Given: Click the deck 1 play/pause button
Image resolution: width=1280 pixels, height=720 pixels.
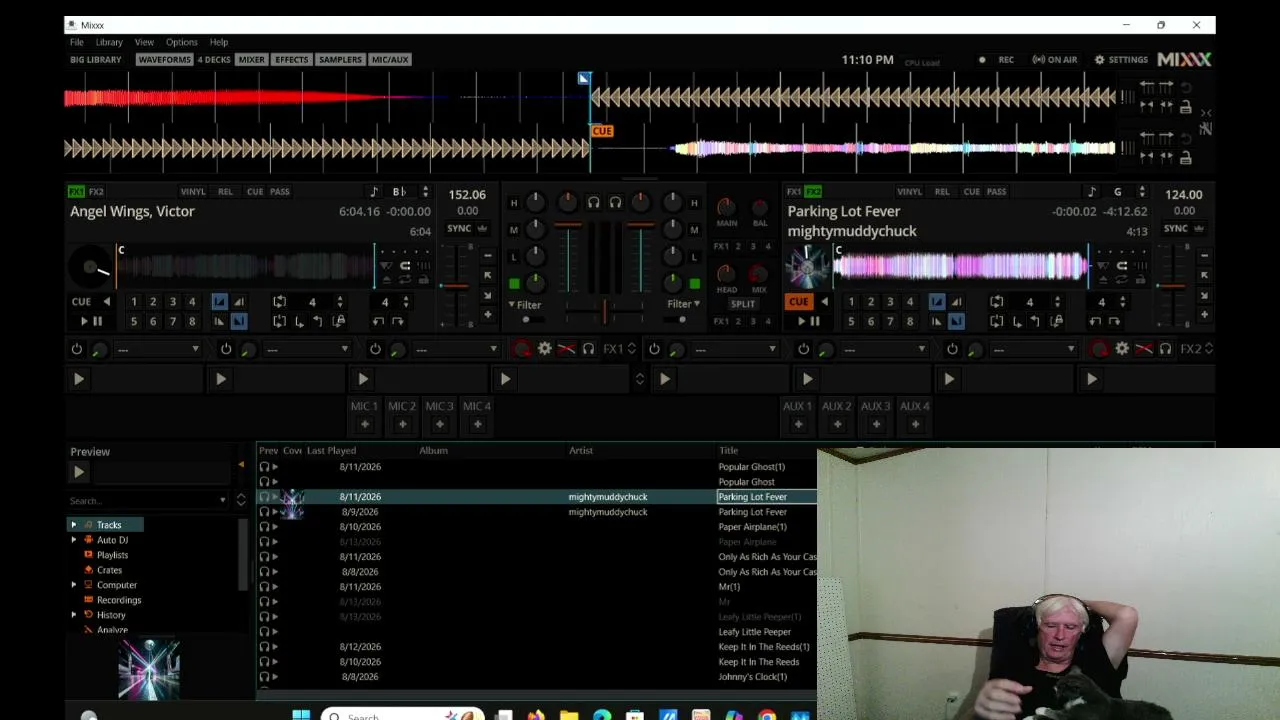Looking at the screenshot, I should (x=90, y=321).
